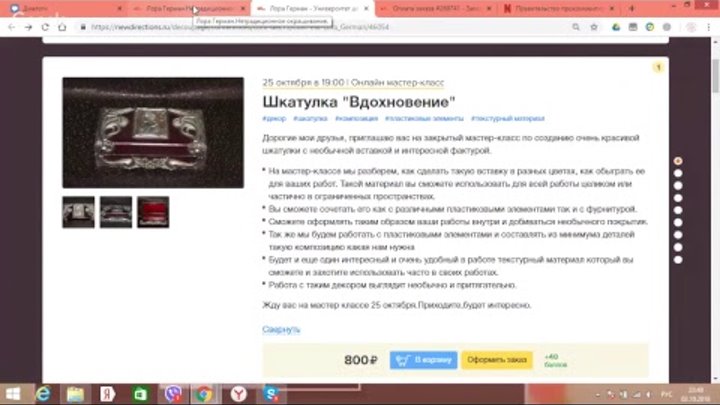Close the active 'Лора Герман - Университет' tab
720x405 pixels.
pyautogui.click(x=366, y=8)
